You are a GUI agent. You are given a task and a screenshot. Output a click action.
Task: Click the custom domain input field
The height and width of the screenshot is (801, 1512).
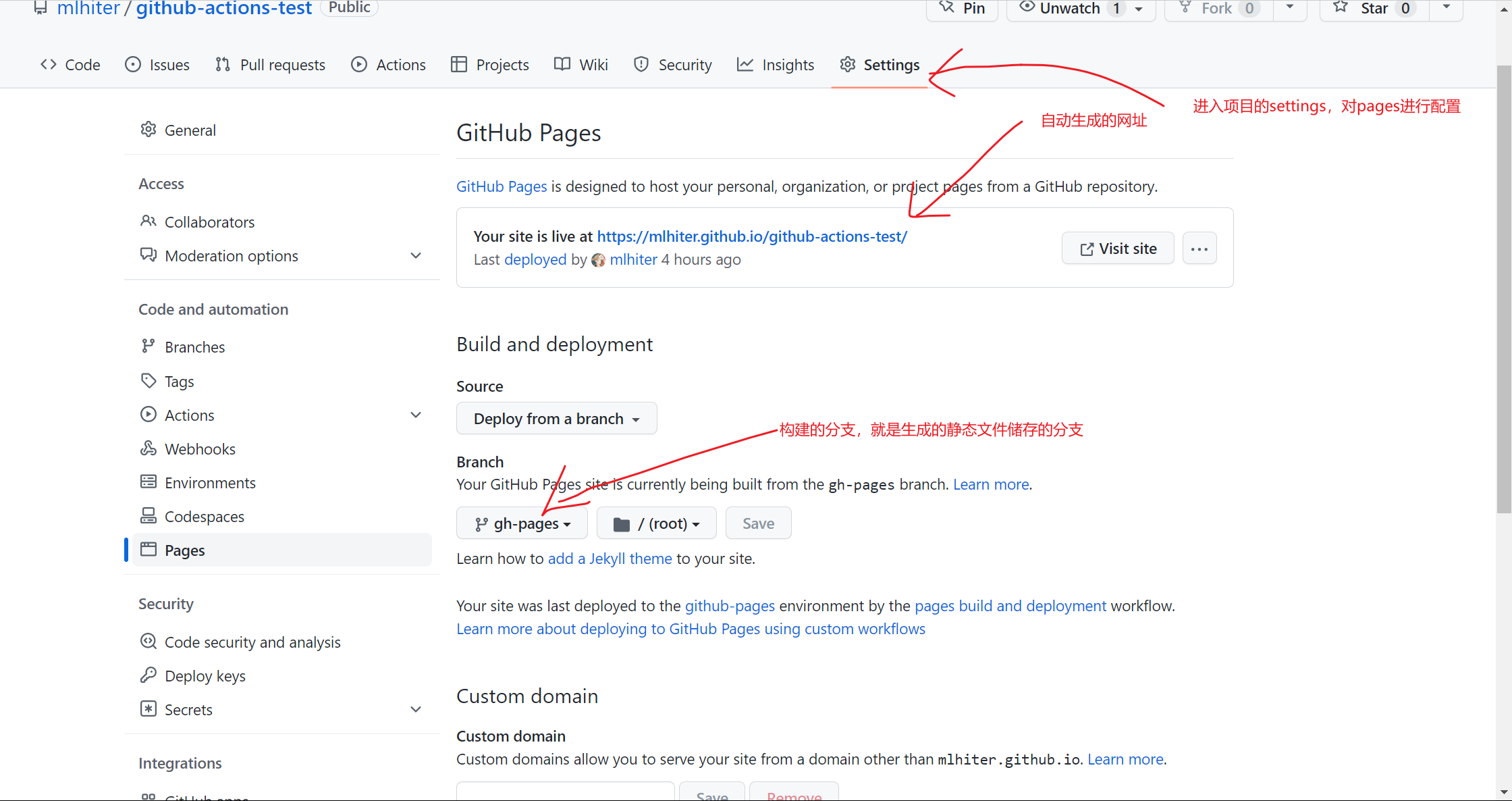tap(565, 793)
